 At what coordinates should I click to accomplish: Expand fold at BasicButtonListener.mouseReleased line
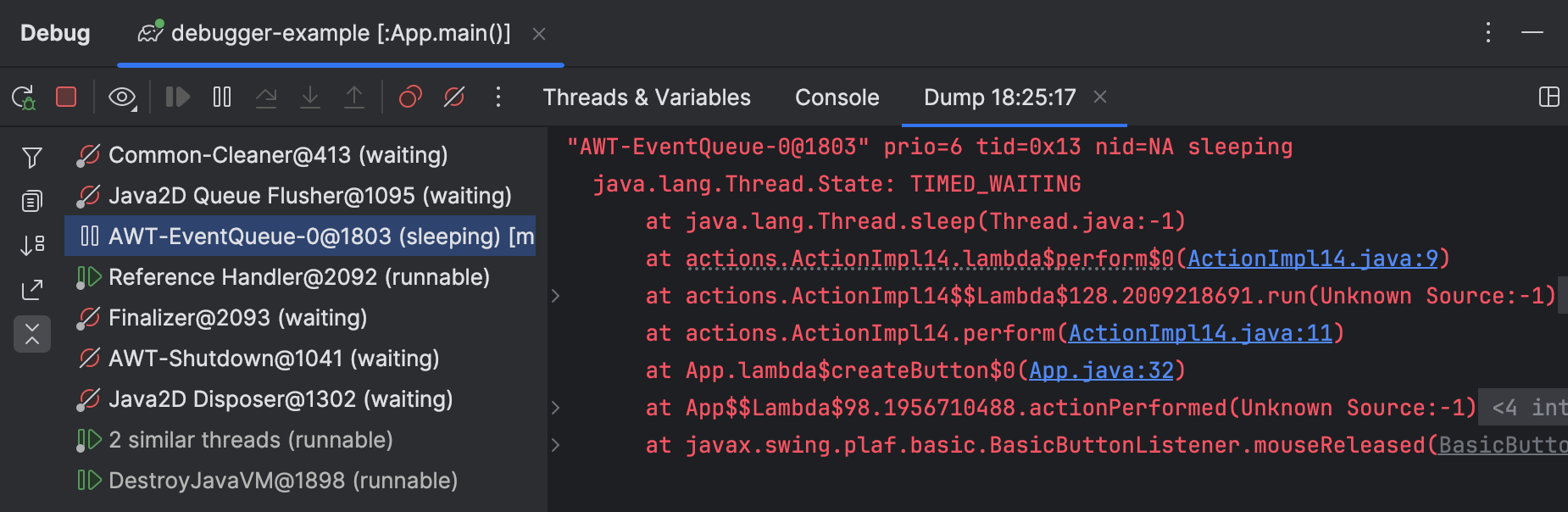(555, 445)
